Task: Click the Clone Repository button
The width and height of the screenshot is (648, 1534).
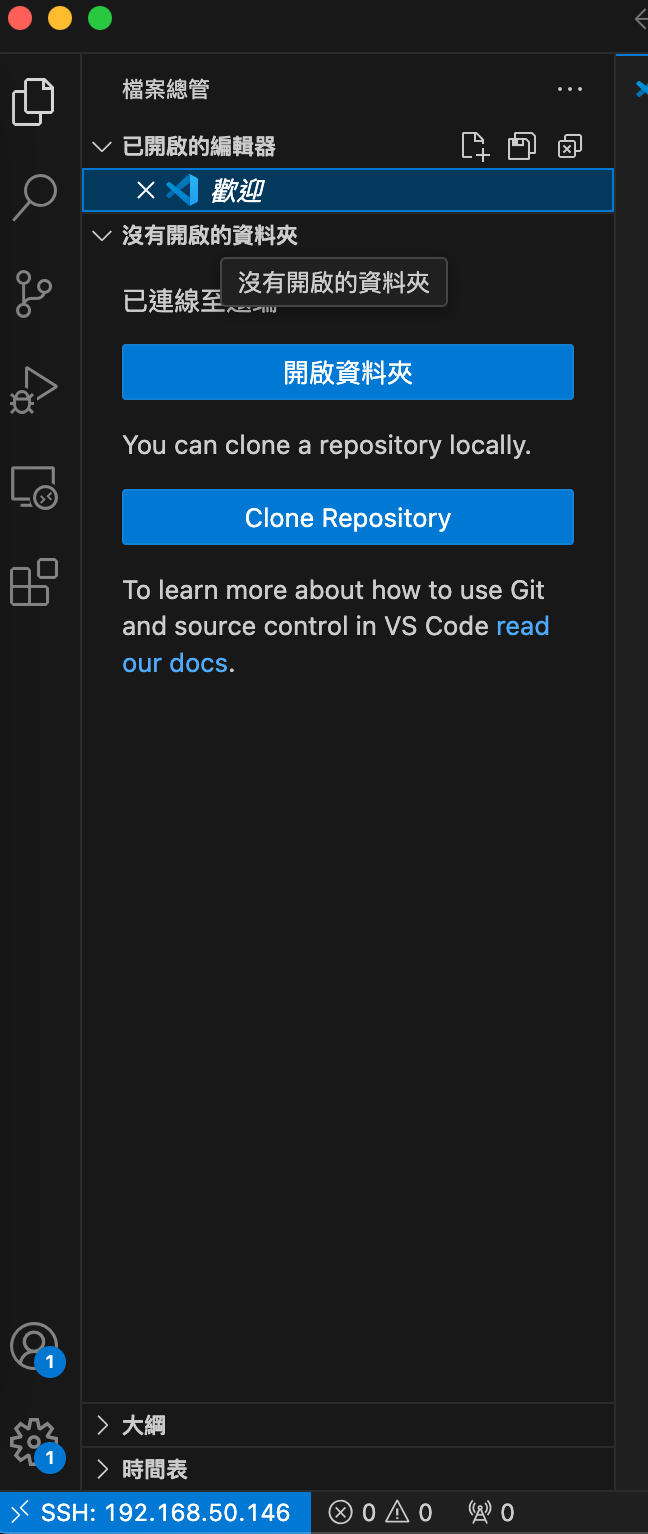Action: point(347,518)
